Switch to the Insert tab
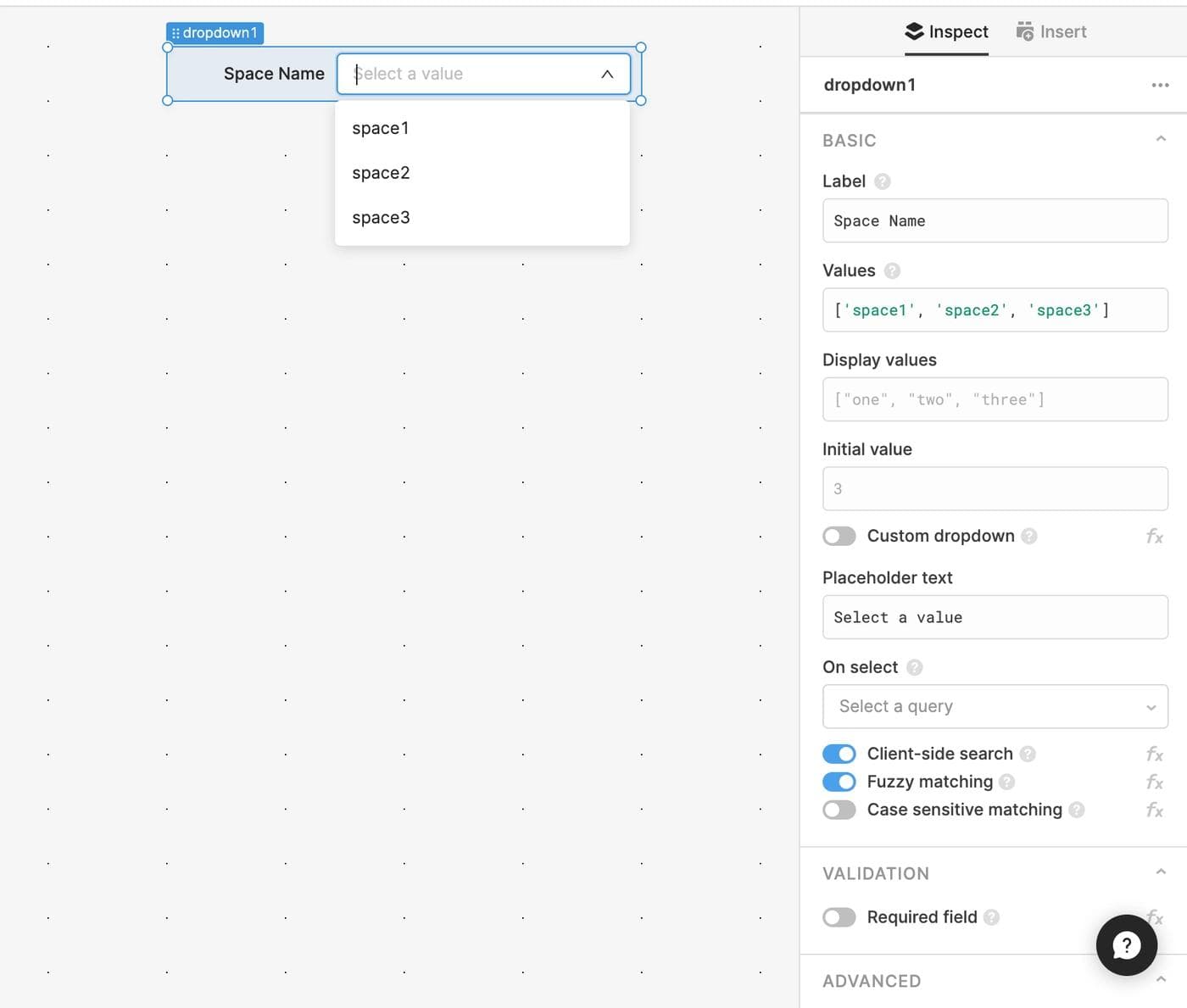1187x1008 pixels. [x=1051, y=32]
